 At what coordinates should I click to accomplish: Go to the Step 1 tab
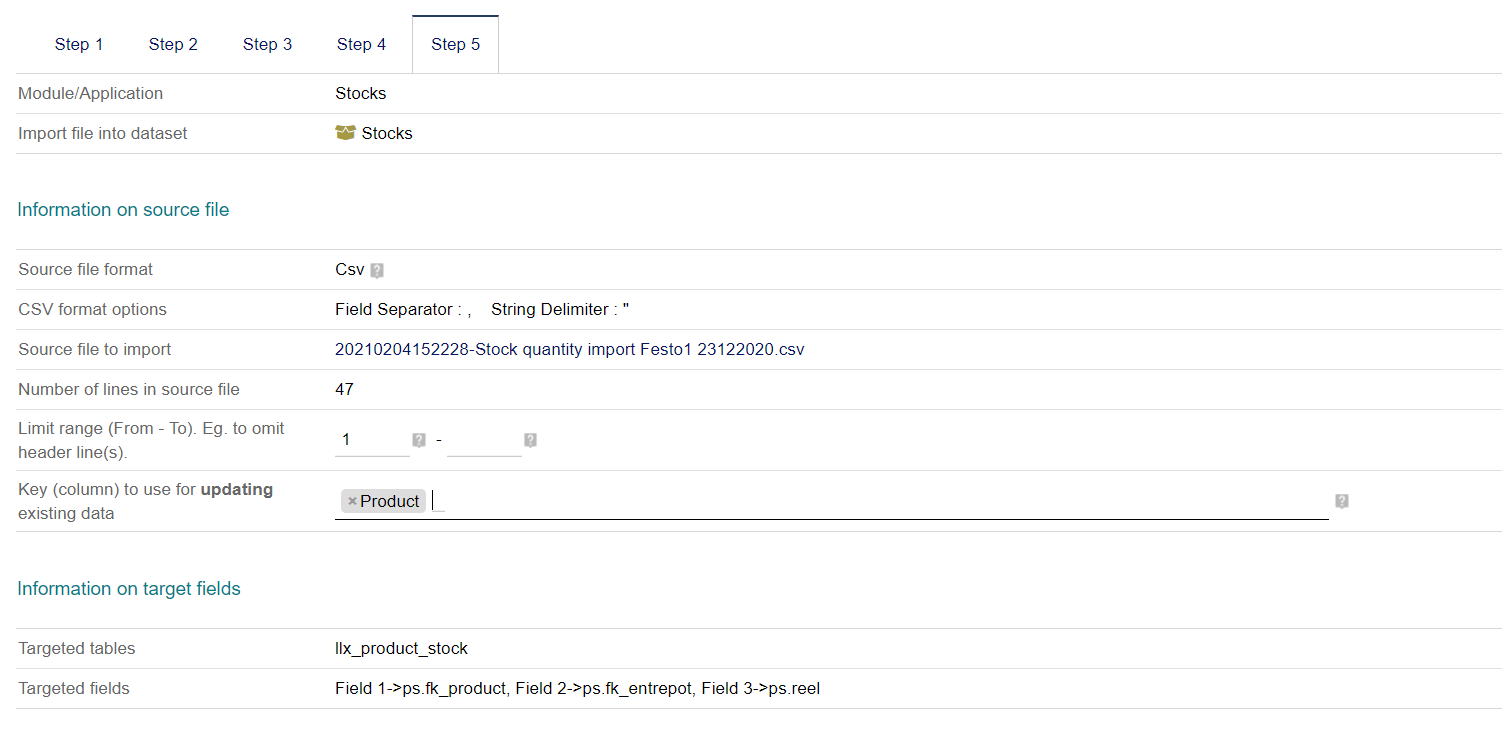[x=79, y=44]
